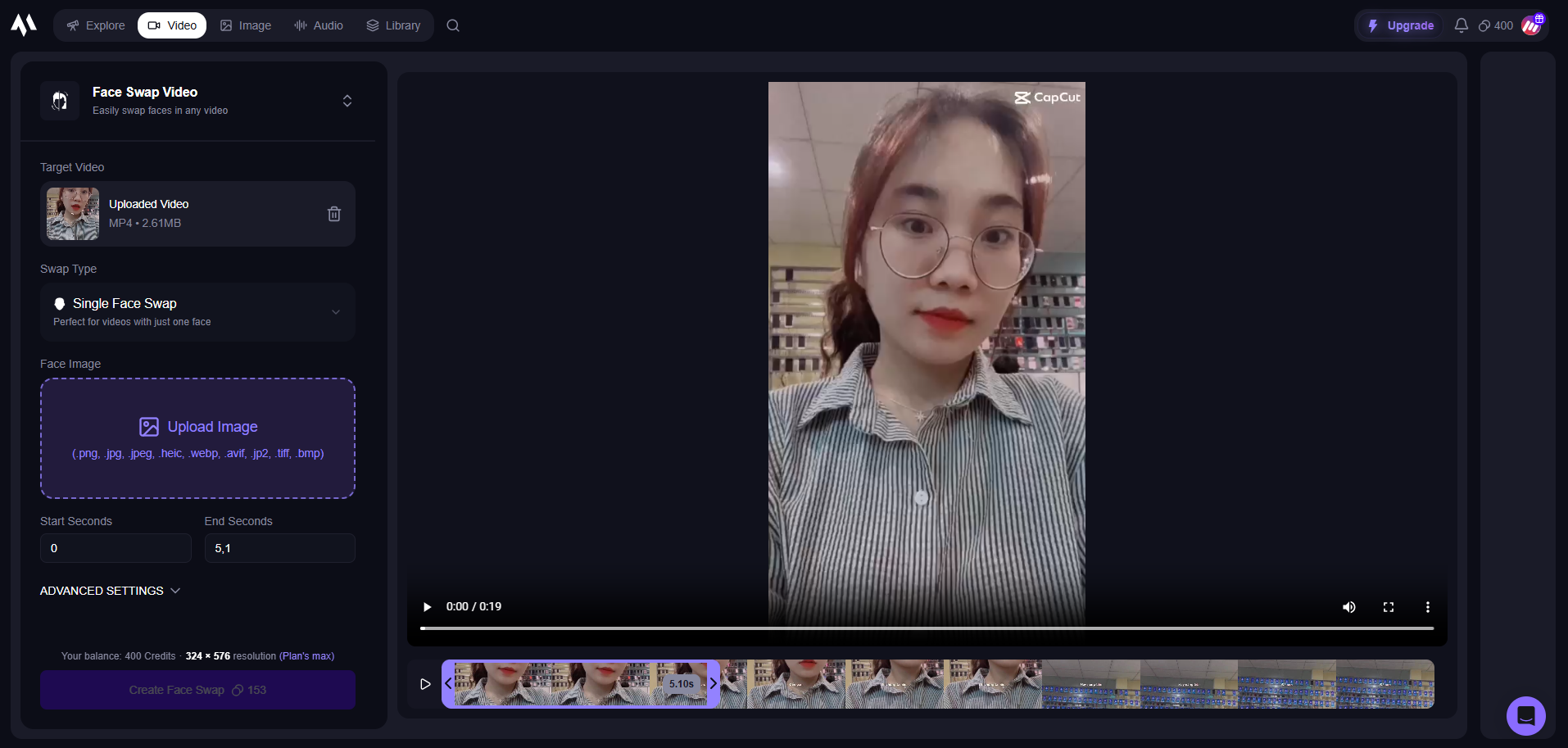This screenshot has height=748, width=1568.
Task: Delete the uploaded target video
Action: tap(333, 213)
